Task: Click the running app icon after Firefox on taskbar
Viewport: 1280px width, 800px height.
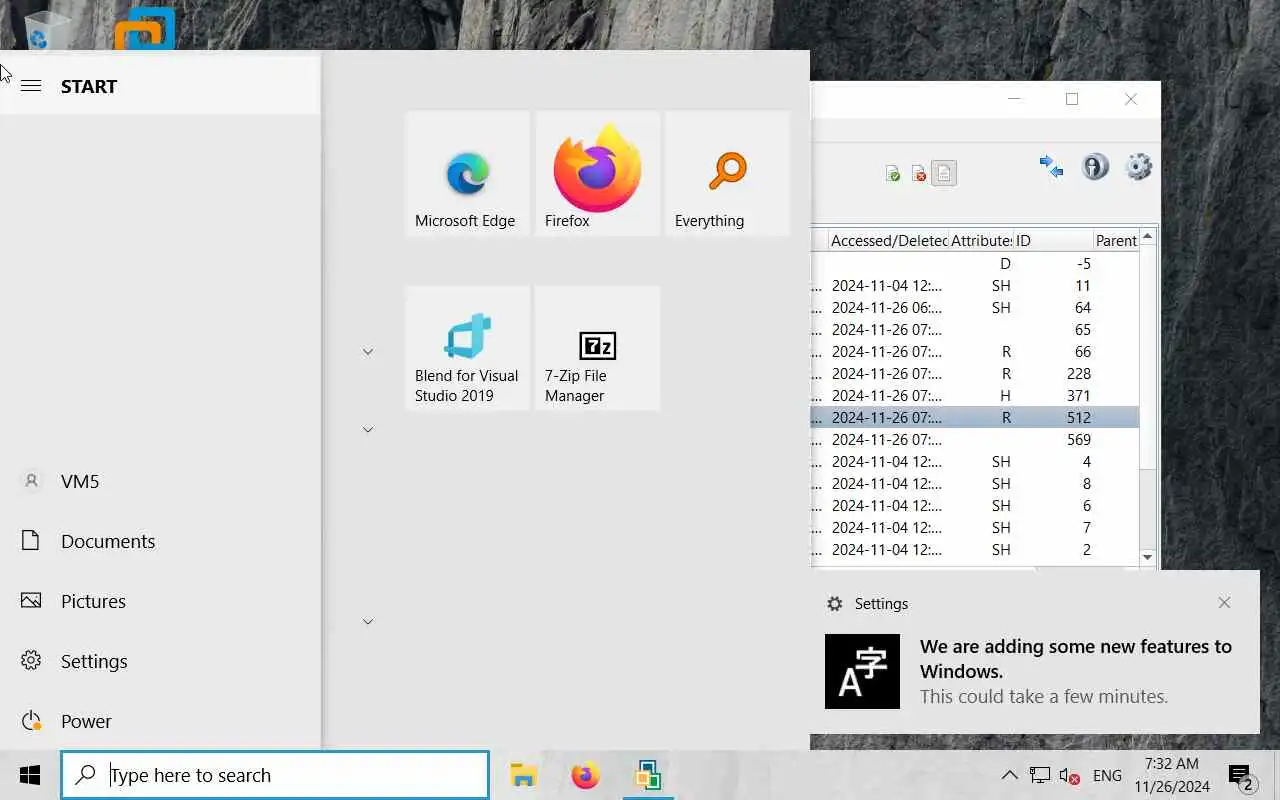Action: point(648,775)
